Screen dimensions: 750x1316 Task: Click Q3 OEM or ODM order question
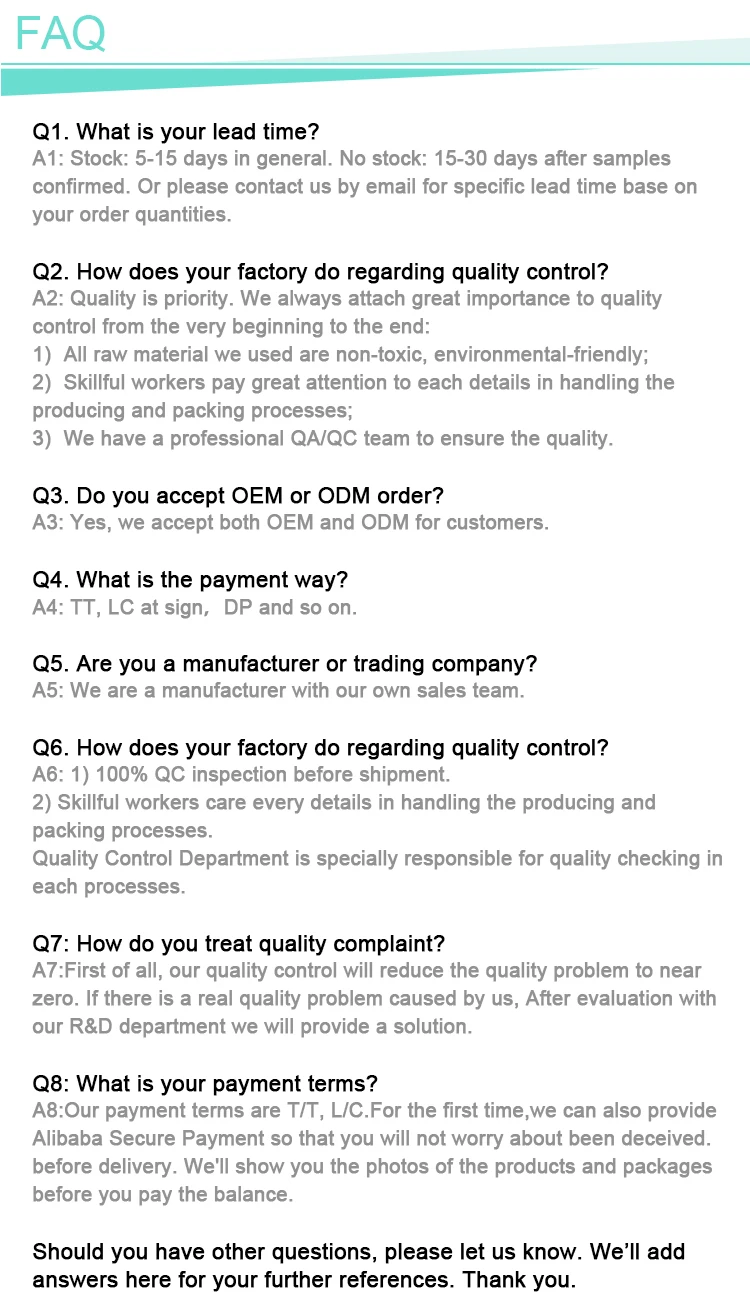238,496
